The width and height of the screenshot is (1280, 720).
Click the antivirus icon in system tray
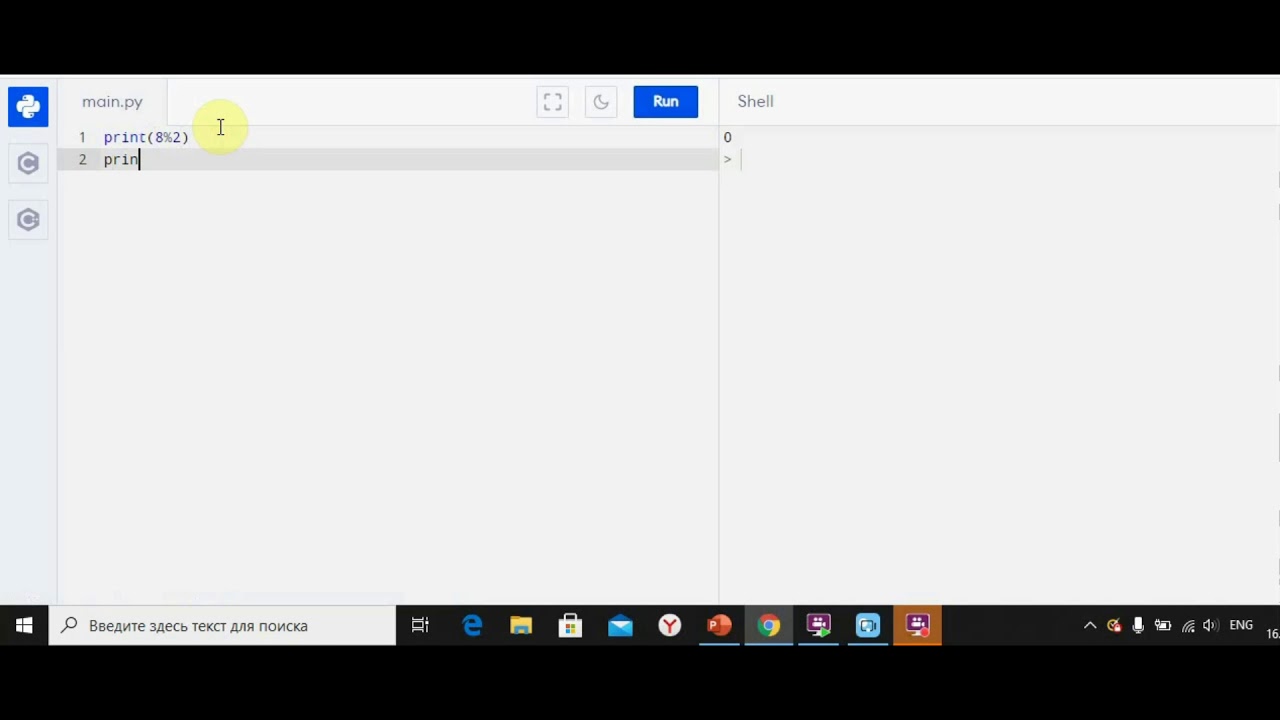(1114, 626)
